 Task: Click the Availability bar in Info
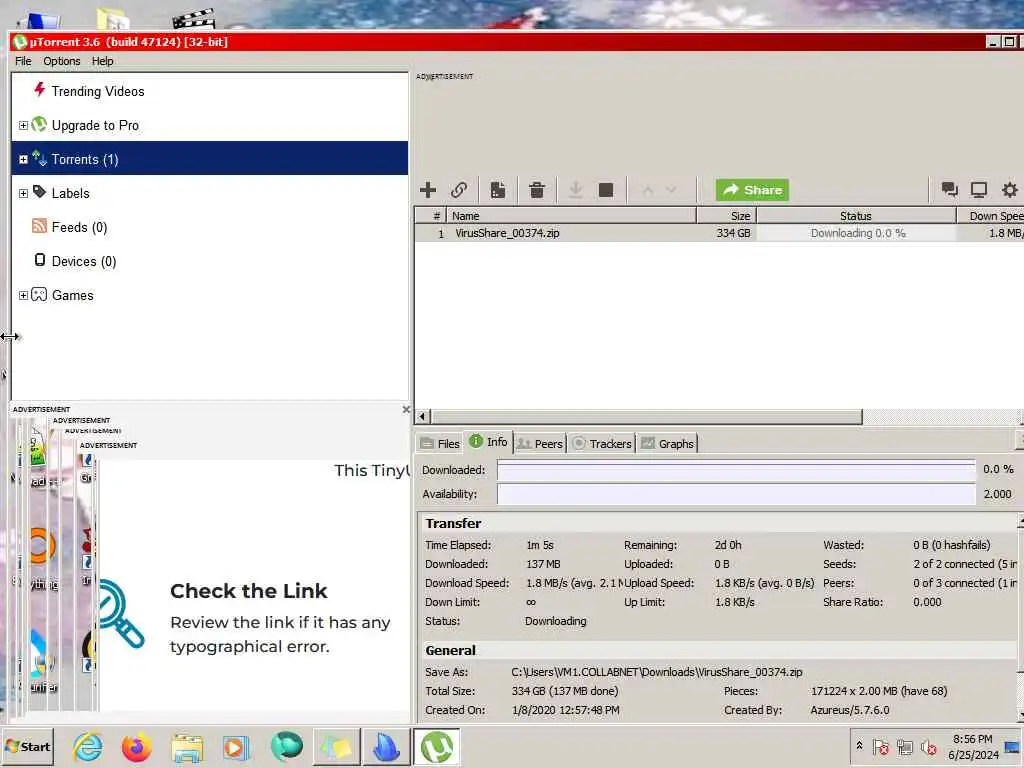(x=736, y=494)
